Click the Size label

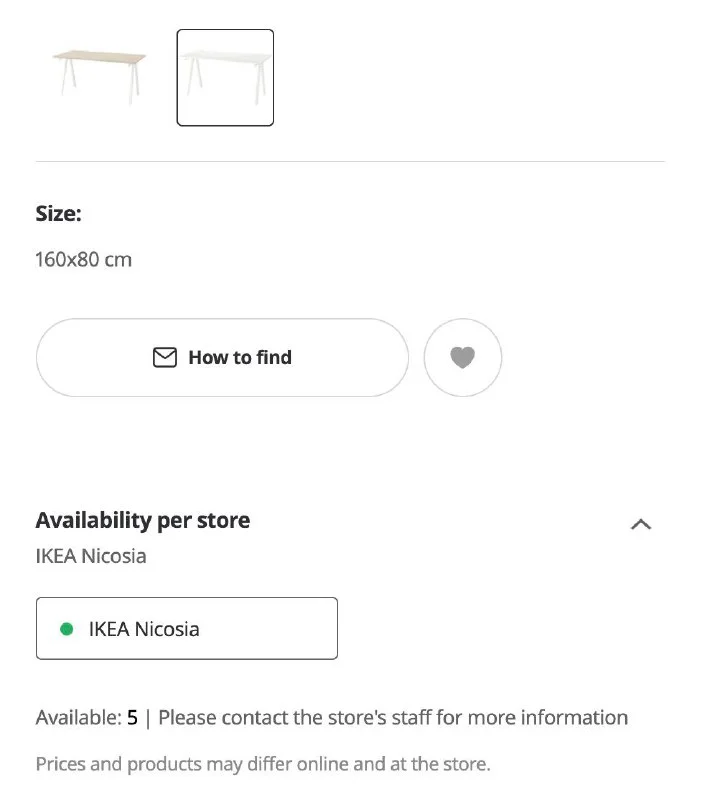pos(58,213)
